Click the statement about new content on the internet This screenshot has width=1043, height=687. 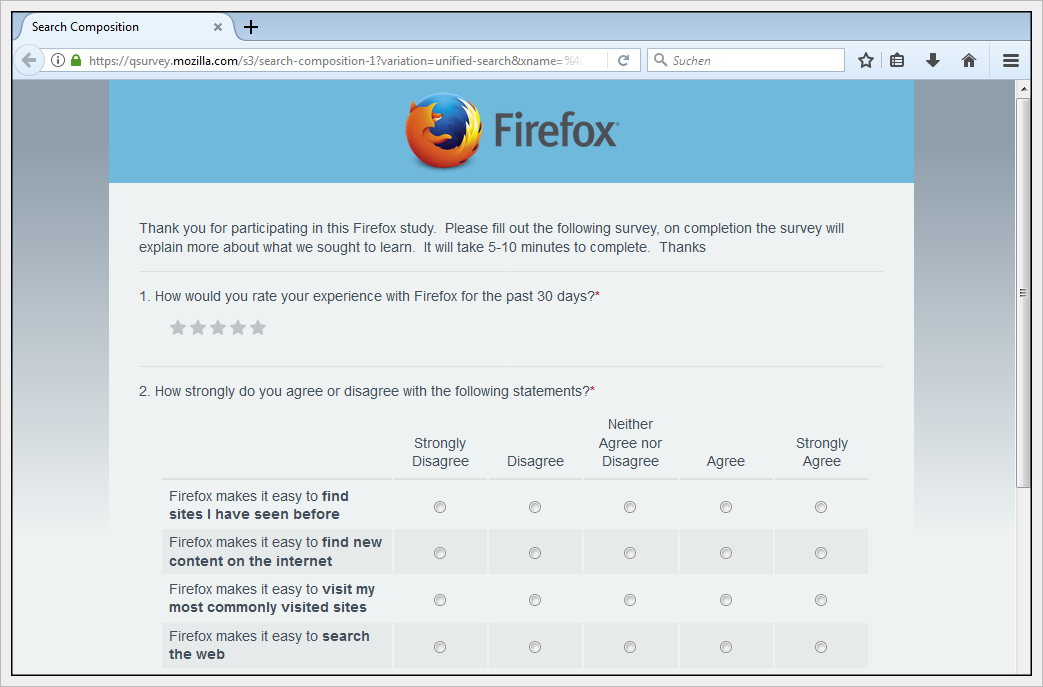[x=275, y=551]
